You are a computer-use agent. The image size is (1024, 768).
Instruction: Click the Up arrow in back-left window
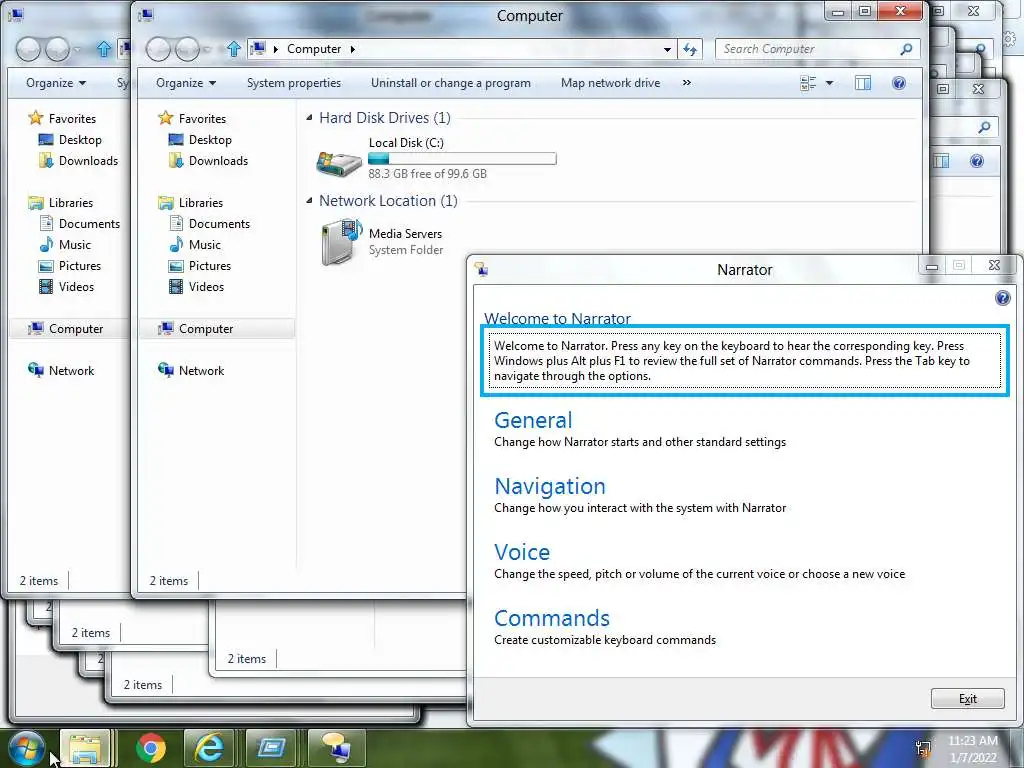point(104,49)
